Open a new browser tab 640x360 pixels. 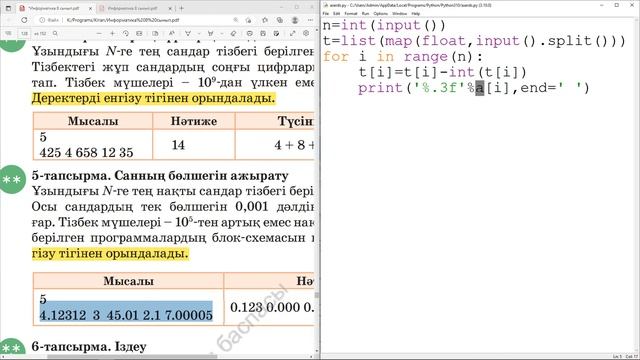click(x=181, y=8)
